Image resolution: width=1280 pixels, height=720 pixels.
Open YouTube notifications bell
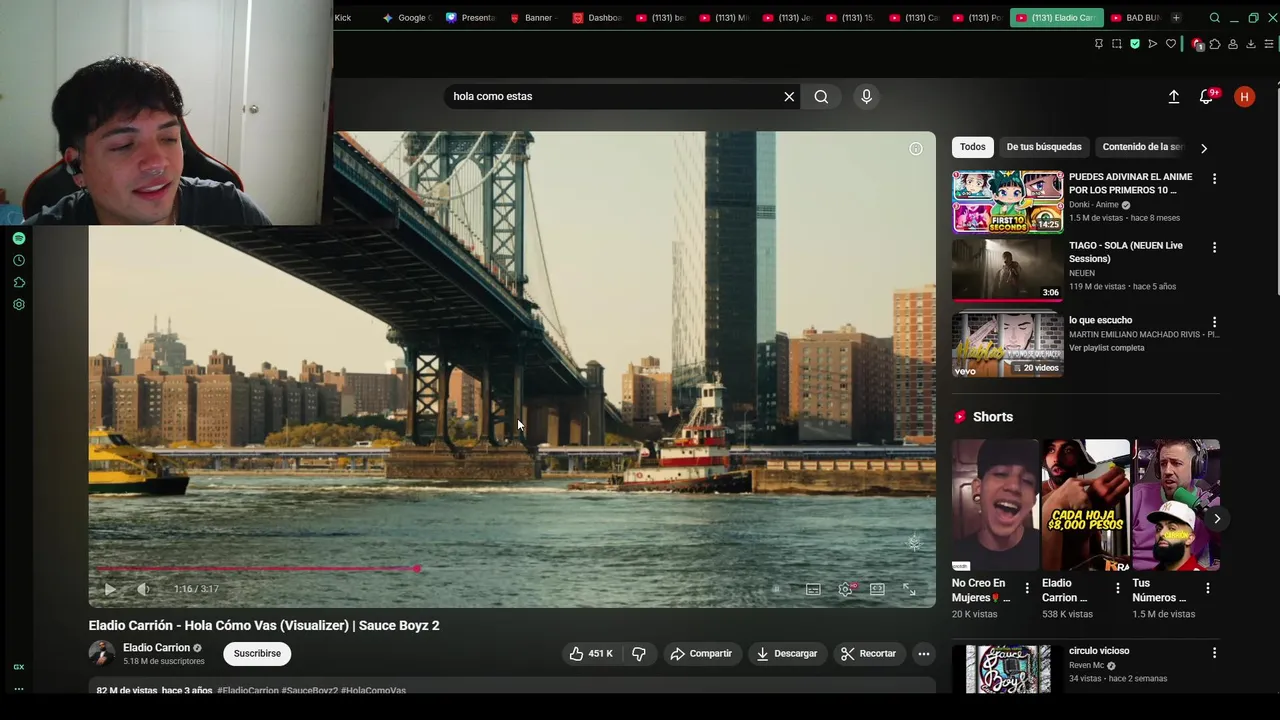pyautogui.click(x=1207, y=96)
